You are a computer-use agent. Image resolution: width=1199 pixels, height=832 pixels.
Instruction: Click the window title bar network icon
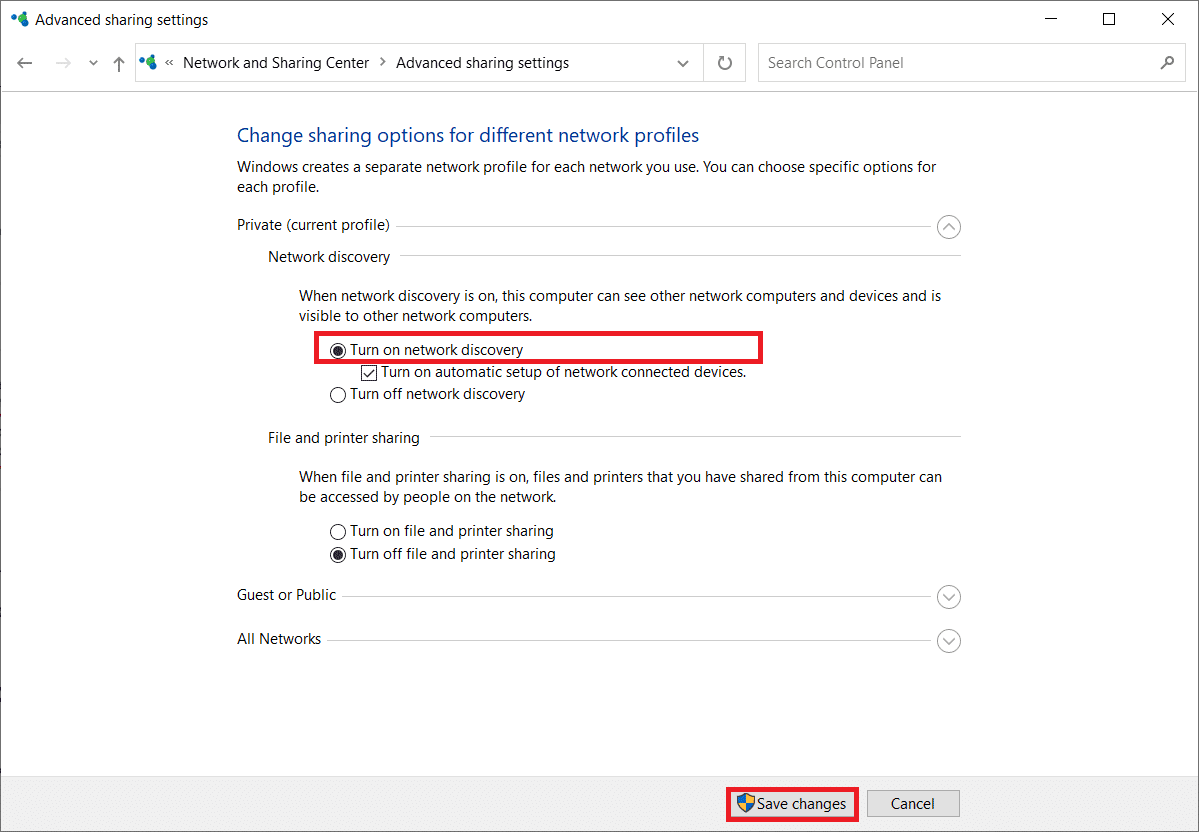pyautogui.click(x=19, y=19)
